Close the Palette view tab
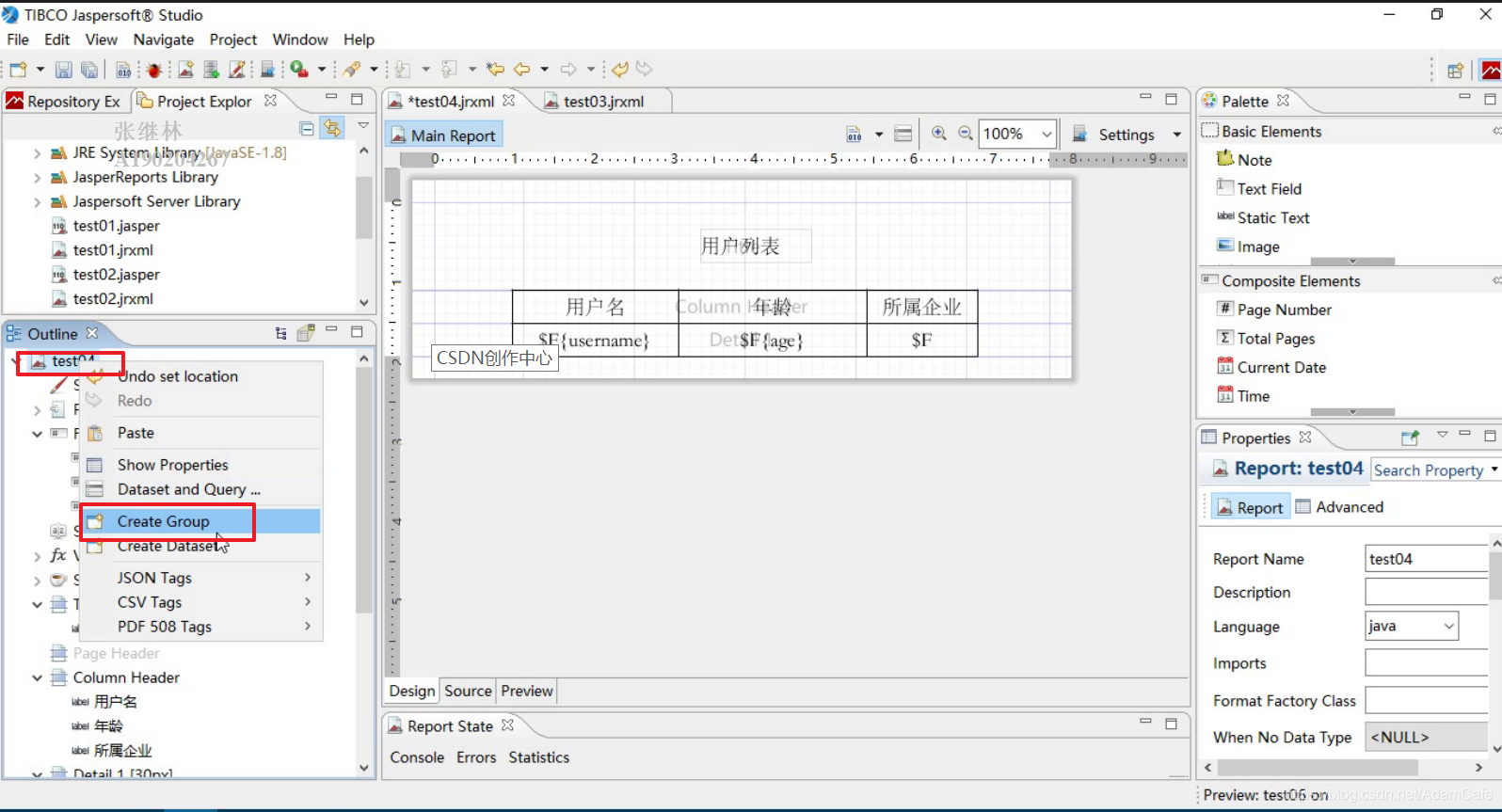Image resolution: width=1502 pixels, height=812 pixels. pyautogui.click(x=1283, y=101)
